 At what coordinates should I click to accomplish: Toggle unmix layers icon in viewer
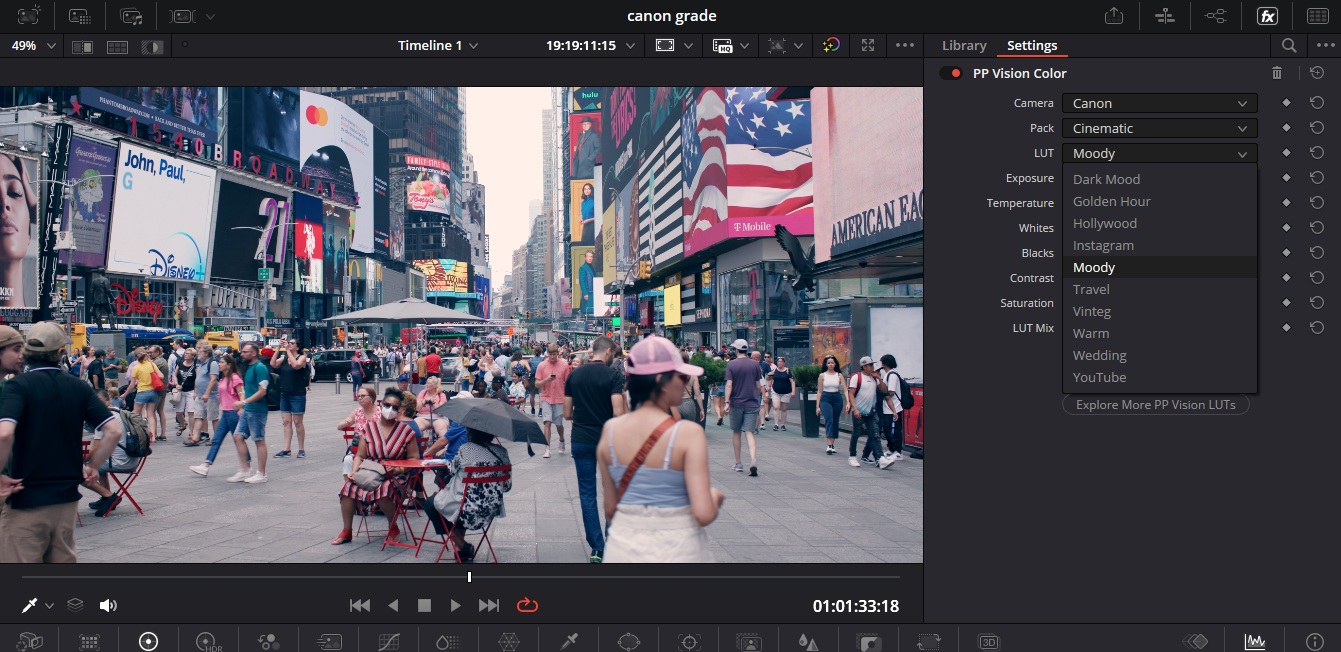click(75, 605)
